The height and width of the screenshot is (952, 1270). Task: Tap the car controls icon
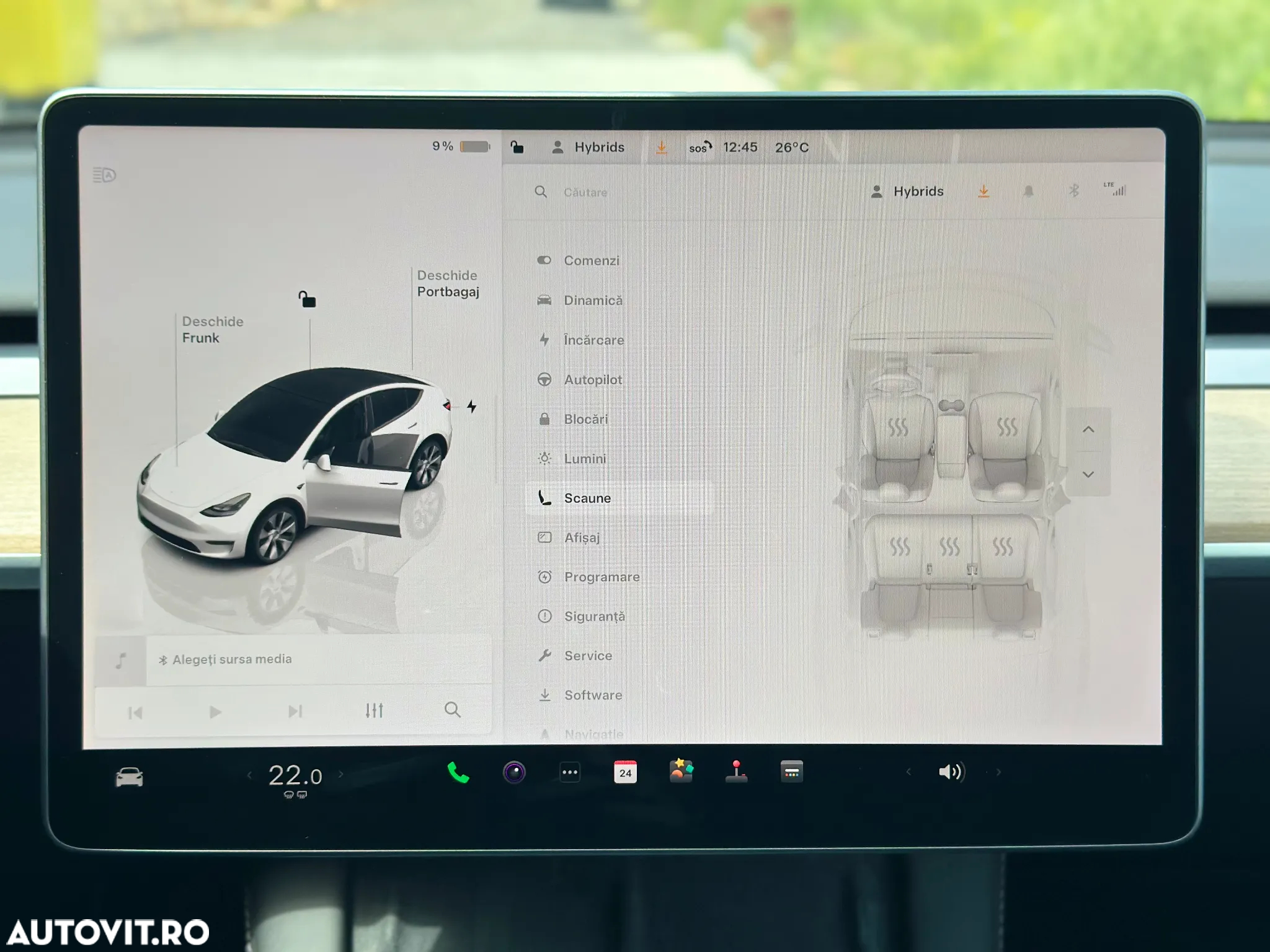coord(129,777)
